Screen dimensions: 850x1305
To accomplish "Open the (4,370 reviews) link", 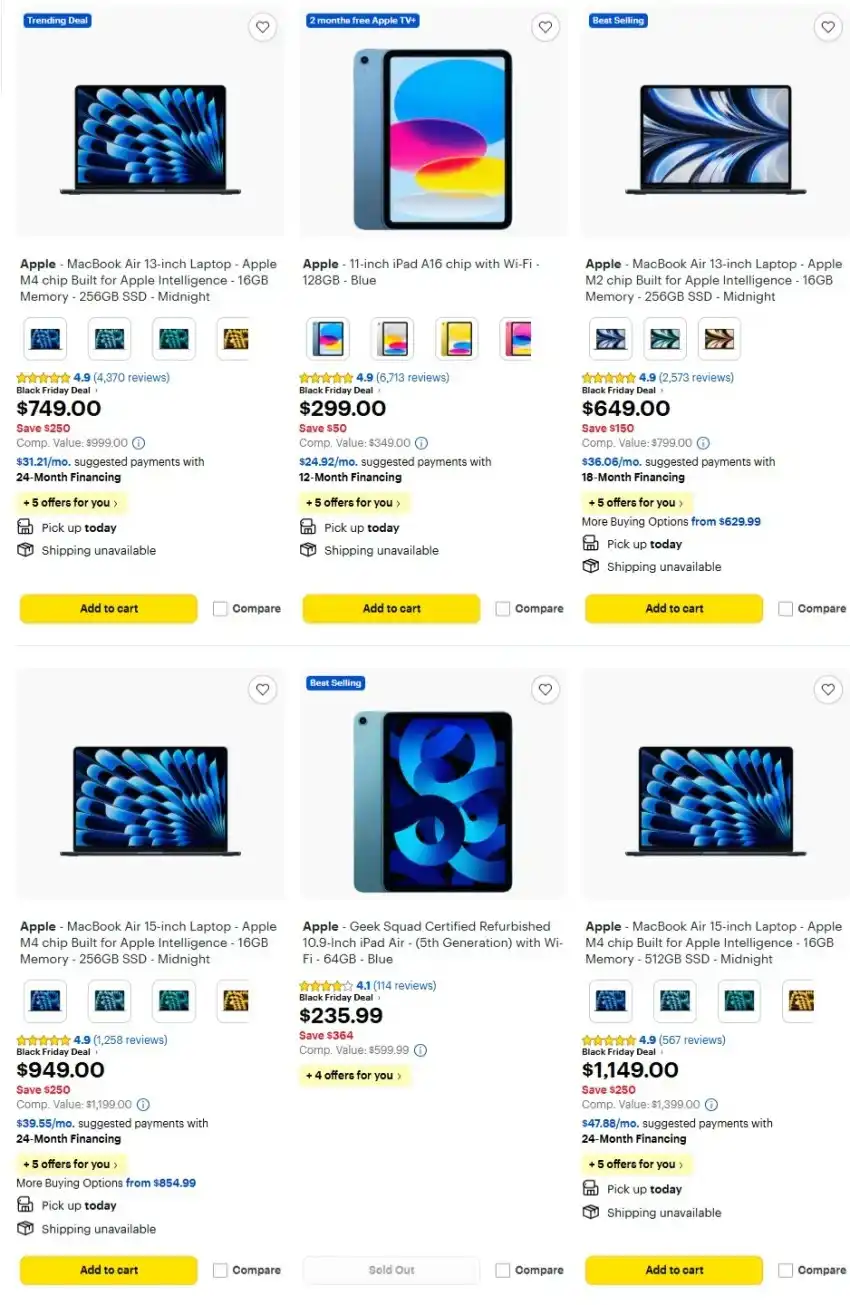I will [132, 378].
